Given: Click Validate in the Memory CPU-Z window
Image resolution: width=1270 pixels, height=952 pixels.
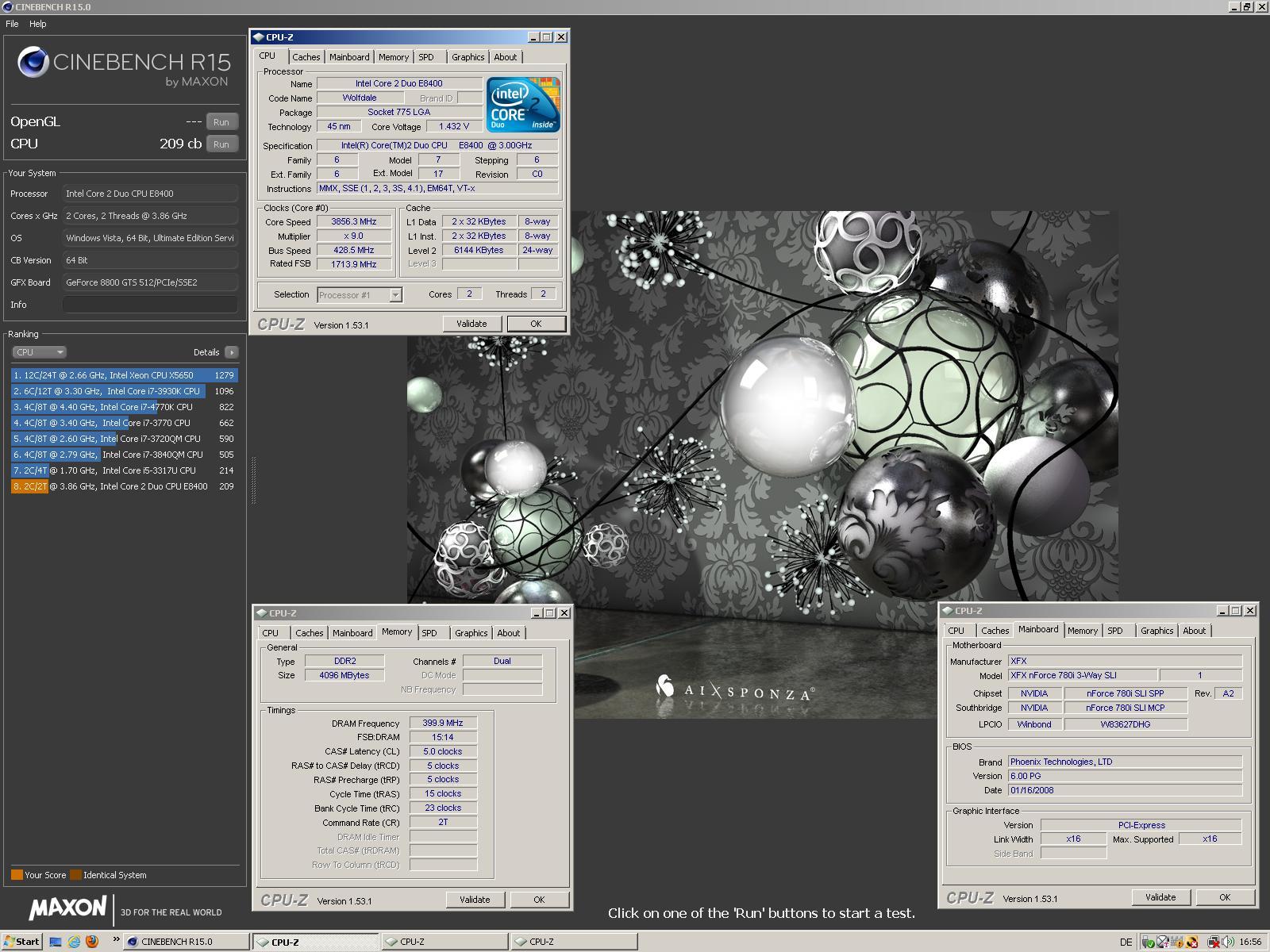Looking at the screenshot, I should click(475, 900).
